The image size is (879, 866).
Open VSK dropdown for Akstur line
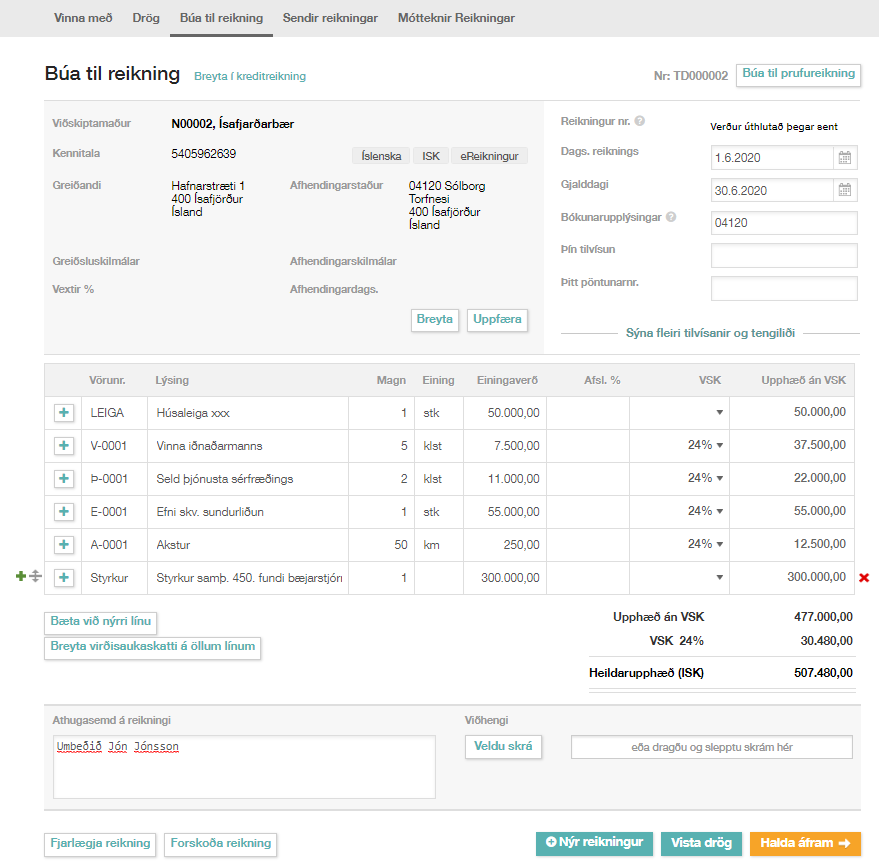coord(719,545)
